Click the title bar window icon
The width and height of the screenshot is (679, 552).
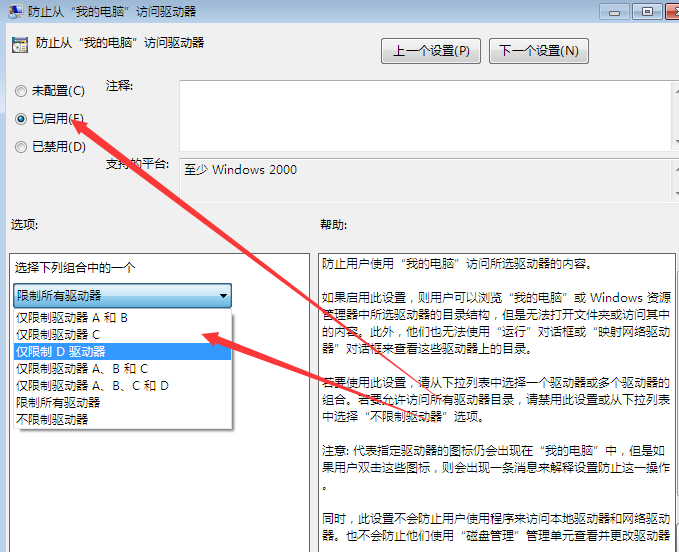point(16,11)
